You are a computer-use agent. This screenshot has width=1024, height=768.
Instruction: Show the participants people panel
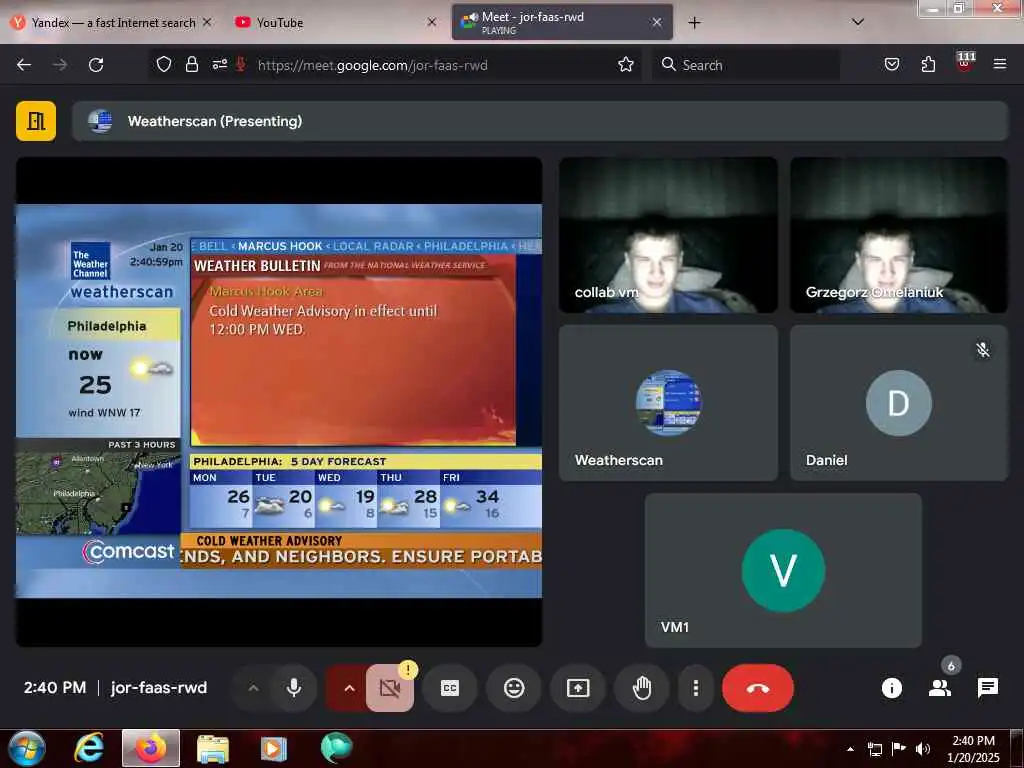[x=940, y=688]
